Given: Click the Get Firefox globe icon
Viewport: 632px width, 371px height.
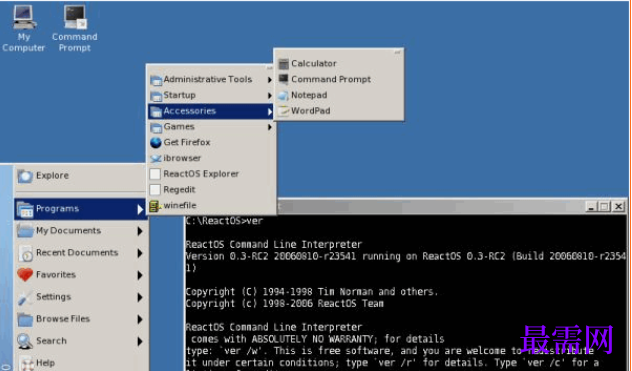Looking at the screenshot, I should (156, 143).
